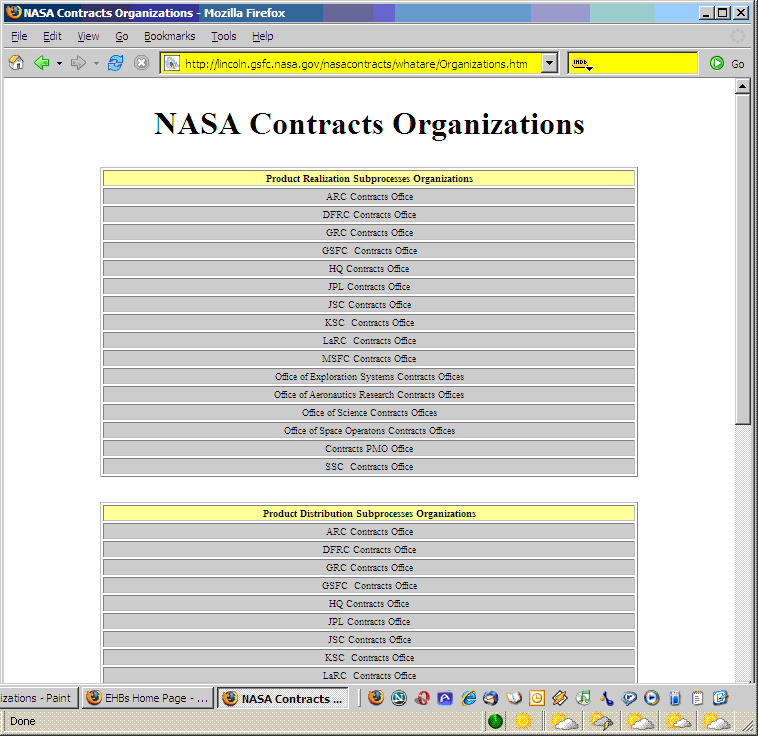Click the Forward arrow button
Image resolution: width=758 pixels, height=736 pixels.
(x=78, y=63)
